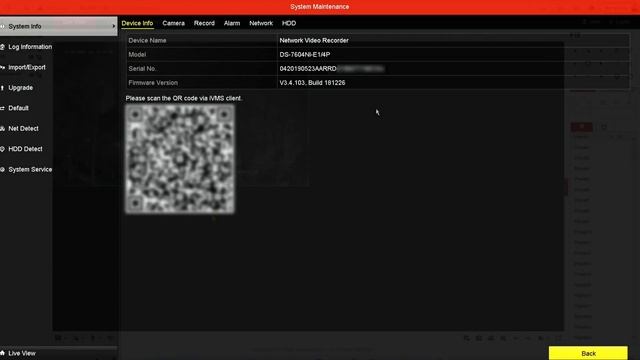This screenshot has height=360, width=640.
Task: Select model value DS-7604NI-E1/4P
Action: [x=304, y=54]
